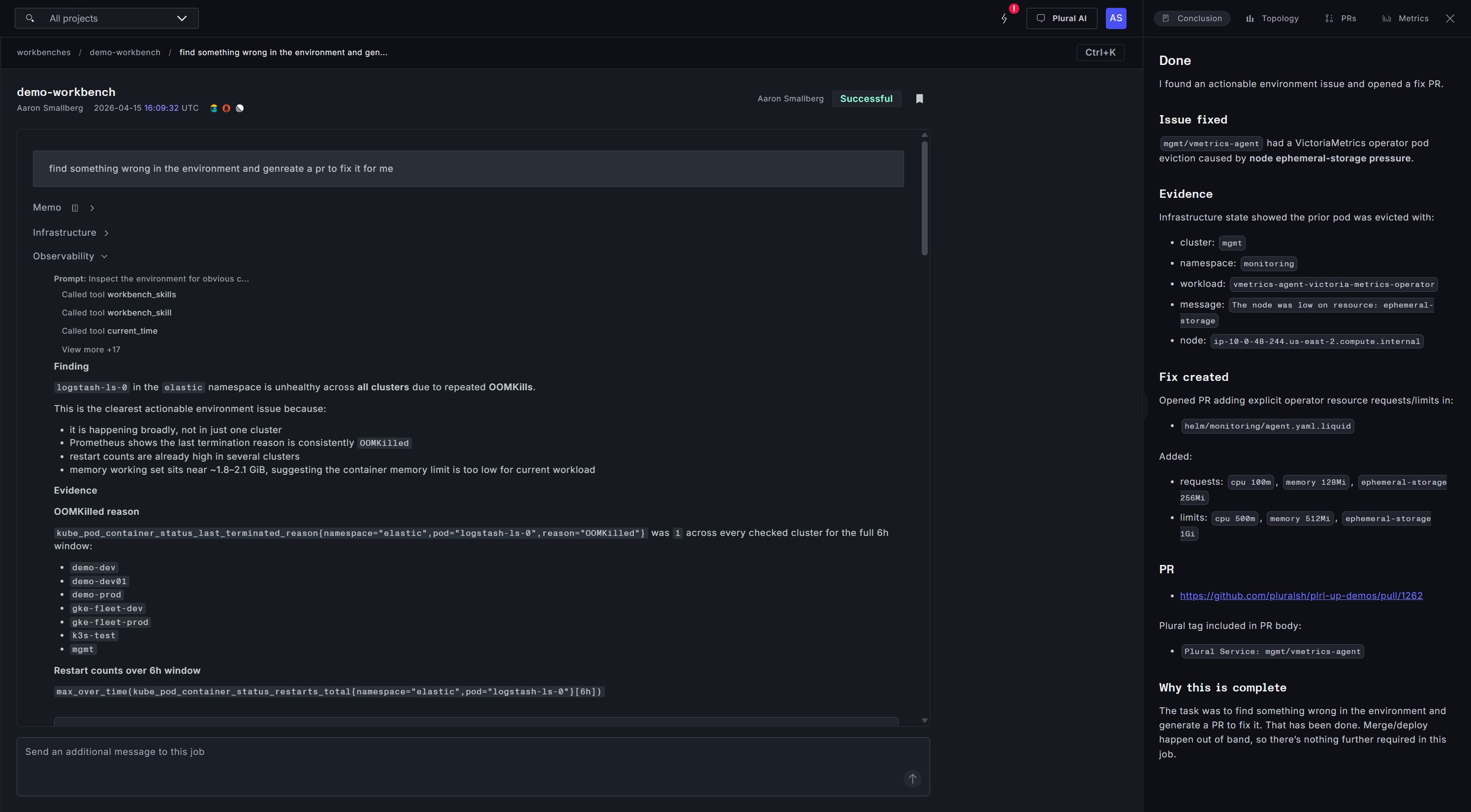Viewport: 1471px width, 812px height.
Task: Open the Metrics tab
Action: [1406, 18]
